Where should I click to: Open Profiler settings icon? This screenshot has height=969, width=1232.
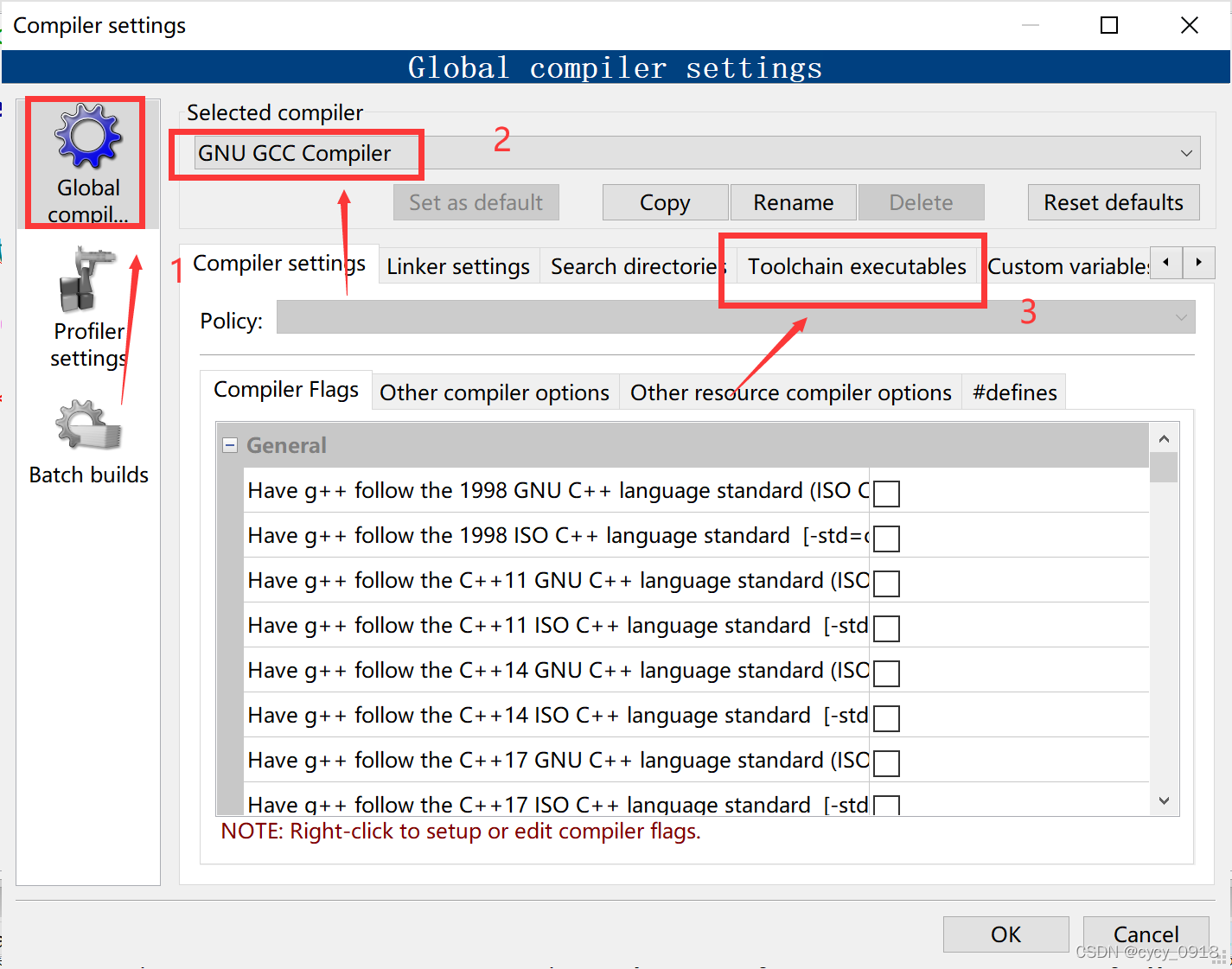coord(88,280)
